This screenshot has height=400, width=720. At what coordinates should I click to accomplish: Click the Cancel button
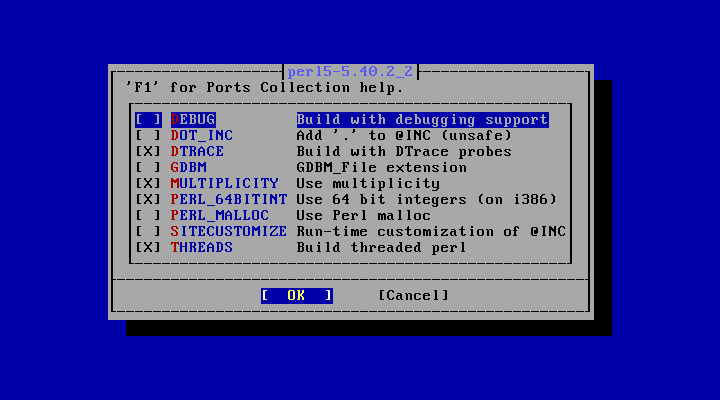coord(413,295)
